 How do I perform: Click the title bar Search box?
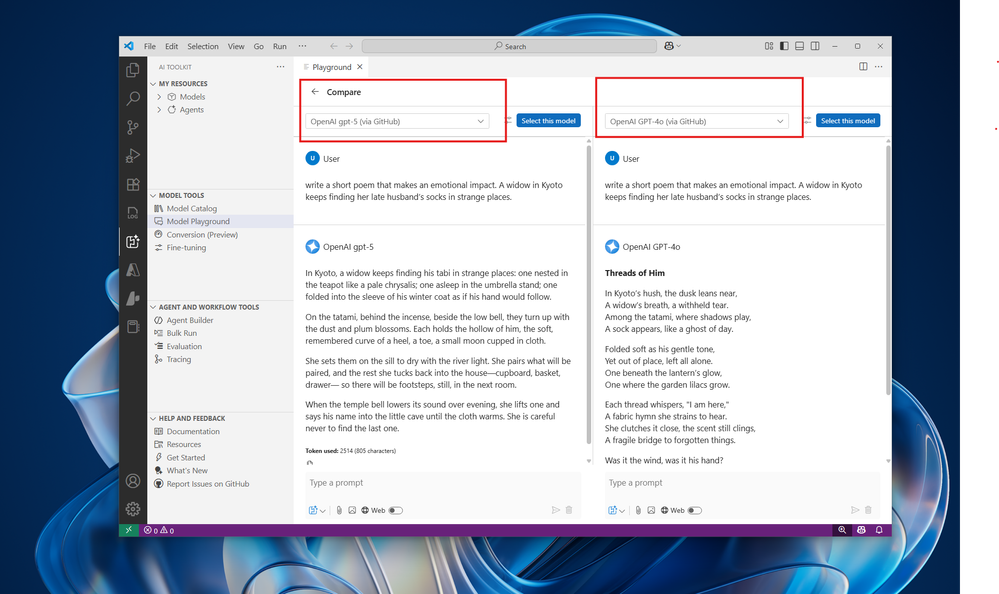pyautogui.click(x=510, y=46)
